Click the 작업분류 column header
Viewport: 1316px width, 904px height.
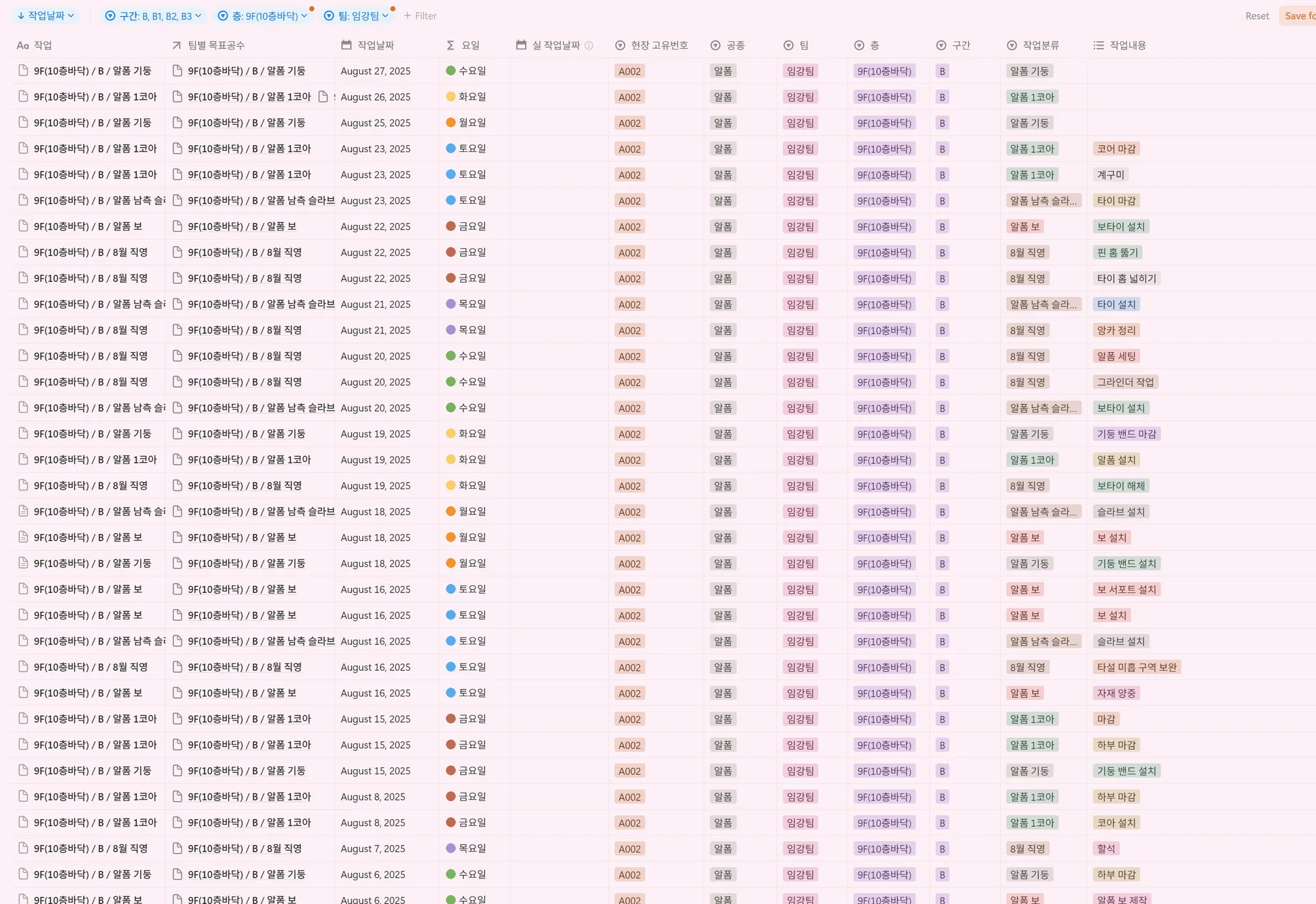click(1040, 46)
